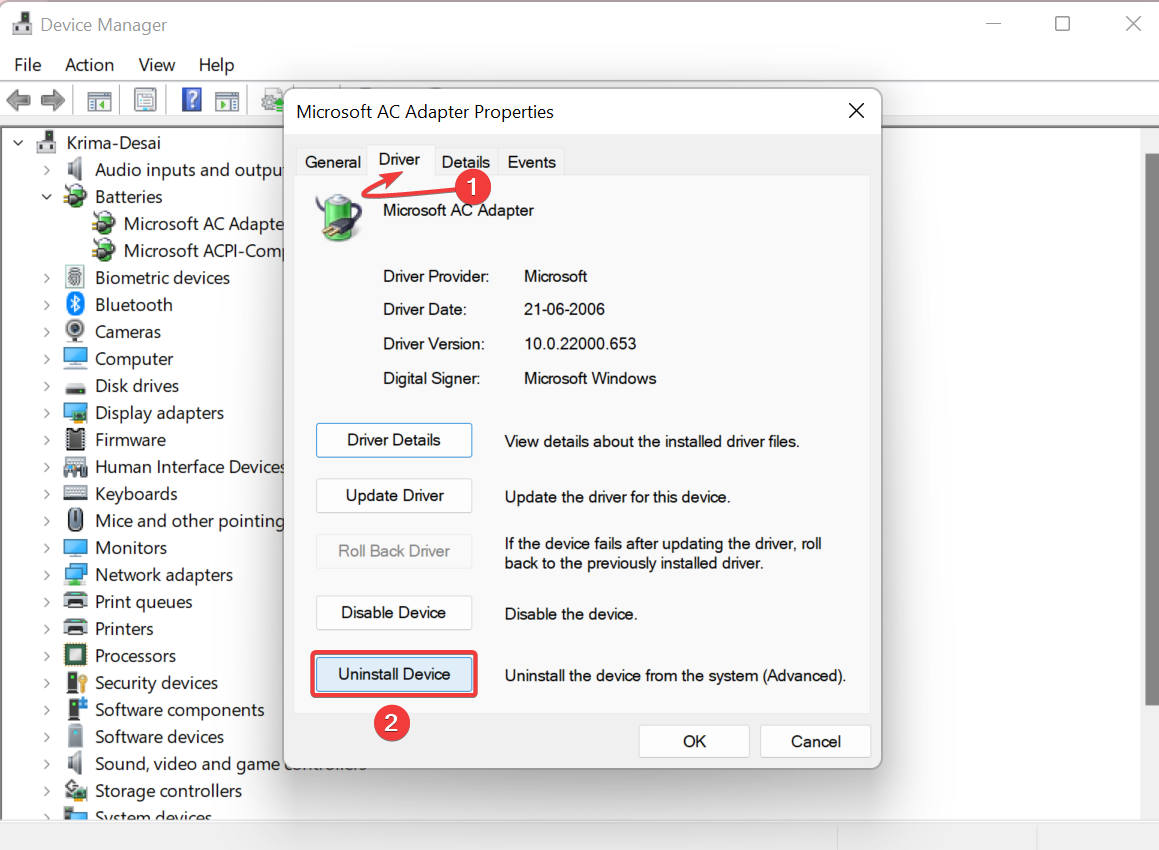
Task: Click the Processors category icon
Action: pos(75,655)
